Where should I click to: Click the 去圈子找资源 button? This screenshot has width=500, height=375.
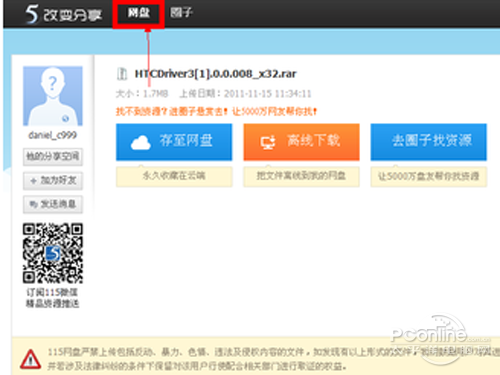coord(429,142)
